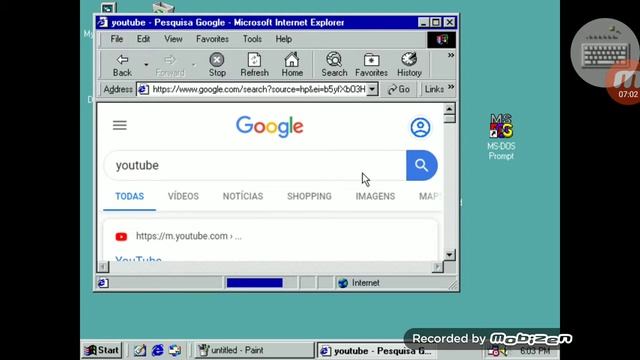Click the blue magnifier search button
This screenshot has width=640, height=360.
422,165
